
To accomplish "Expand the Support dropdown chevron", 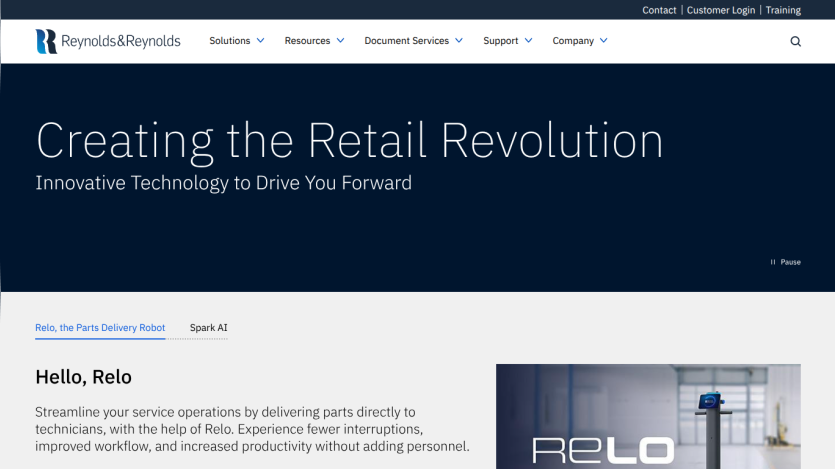I will (x=528, y=40).
